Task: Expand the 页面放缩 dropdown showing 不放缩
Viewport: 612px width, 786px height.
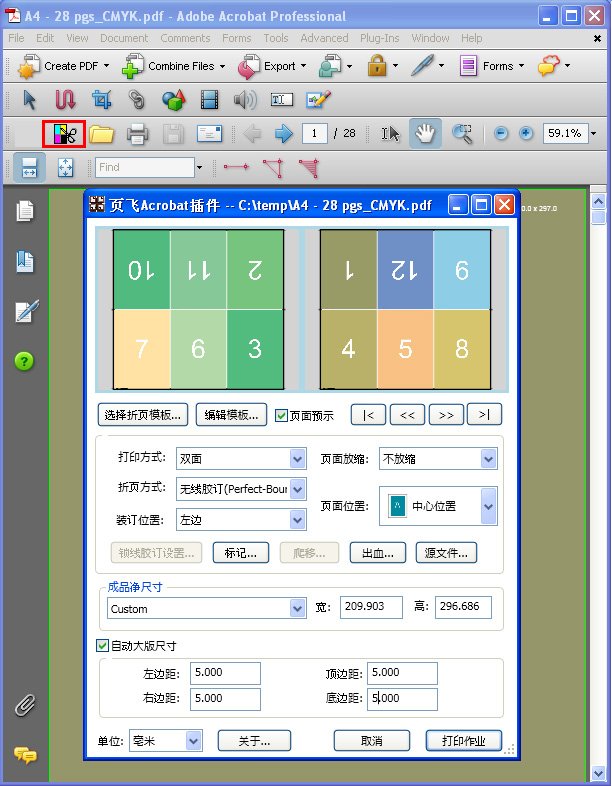Action: click(488, 459)
